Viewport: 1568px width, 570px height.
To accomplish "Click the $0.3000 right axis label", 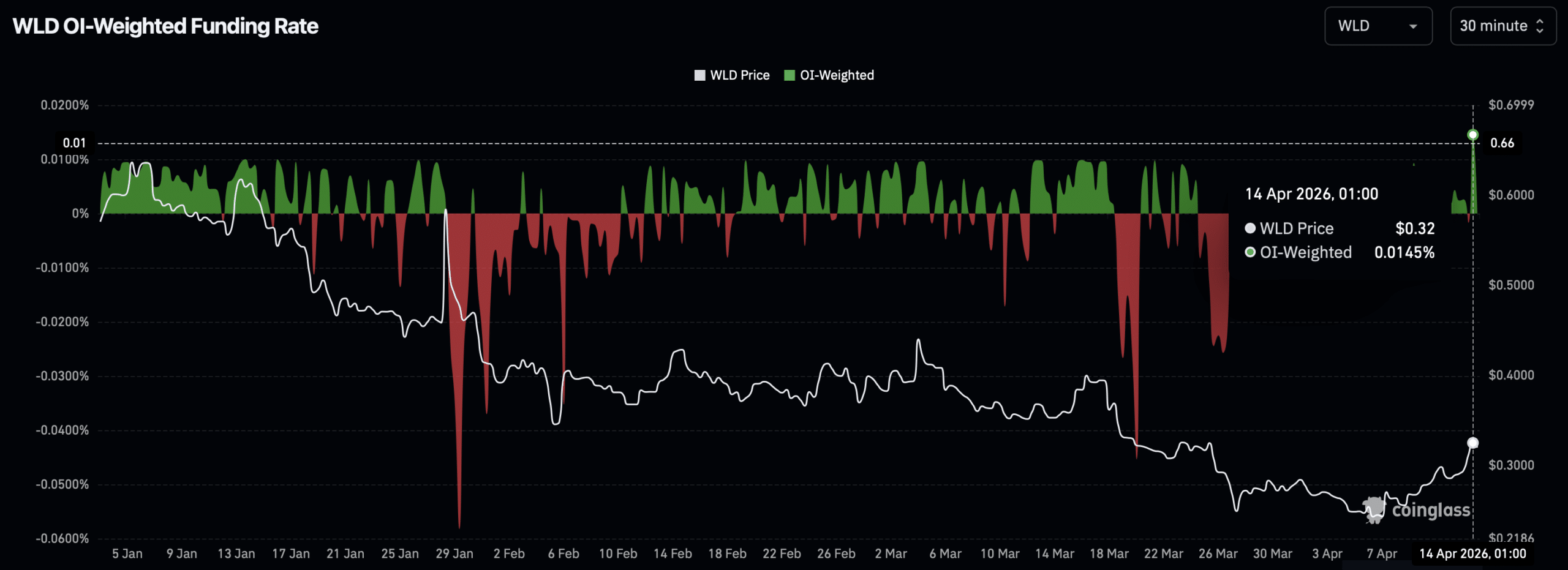I will pyautogui.click(x=1512, y=465).
